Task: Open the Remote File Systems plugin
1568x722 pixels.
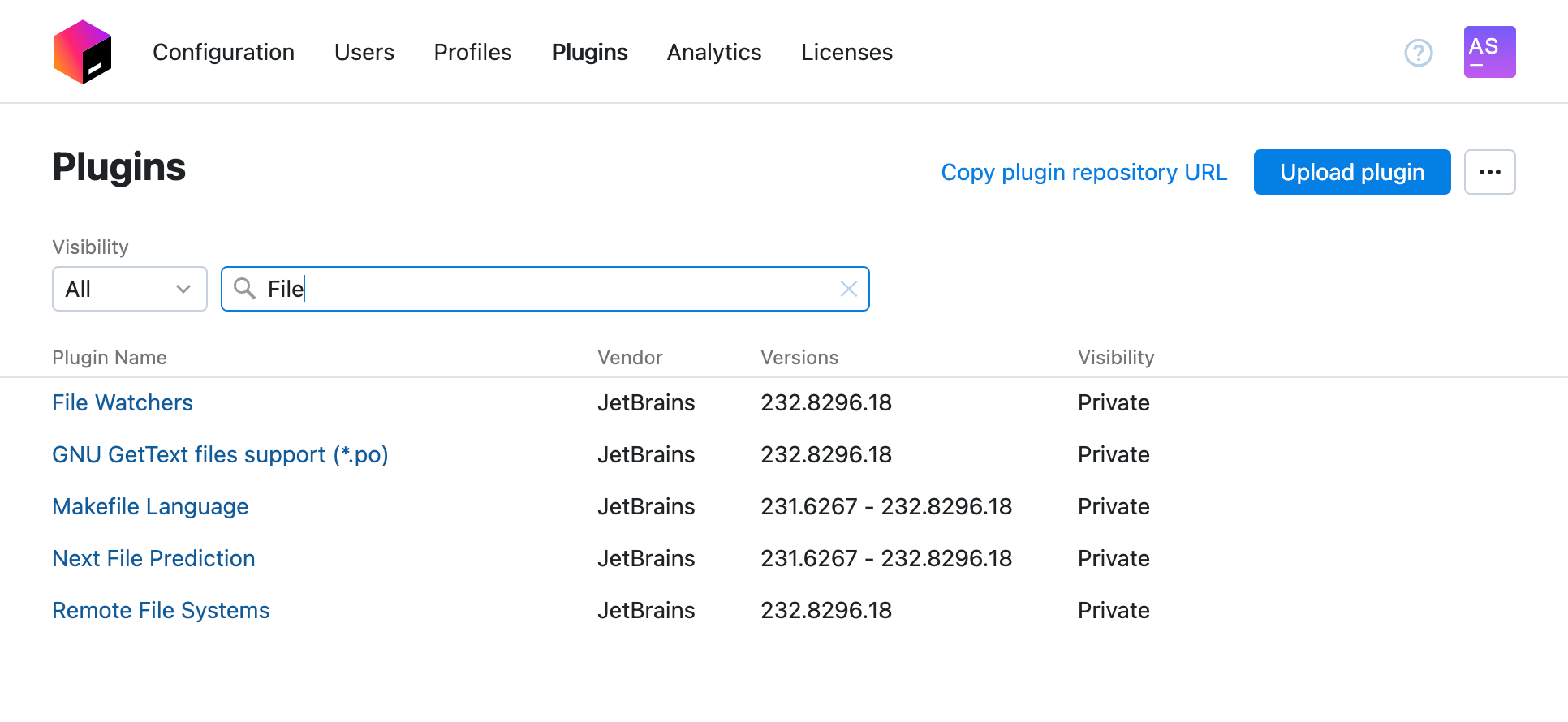Action: tap(161, 611)
